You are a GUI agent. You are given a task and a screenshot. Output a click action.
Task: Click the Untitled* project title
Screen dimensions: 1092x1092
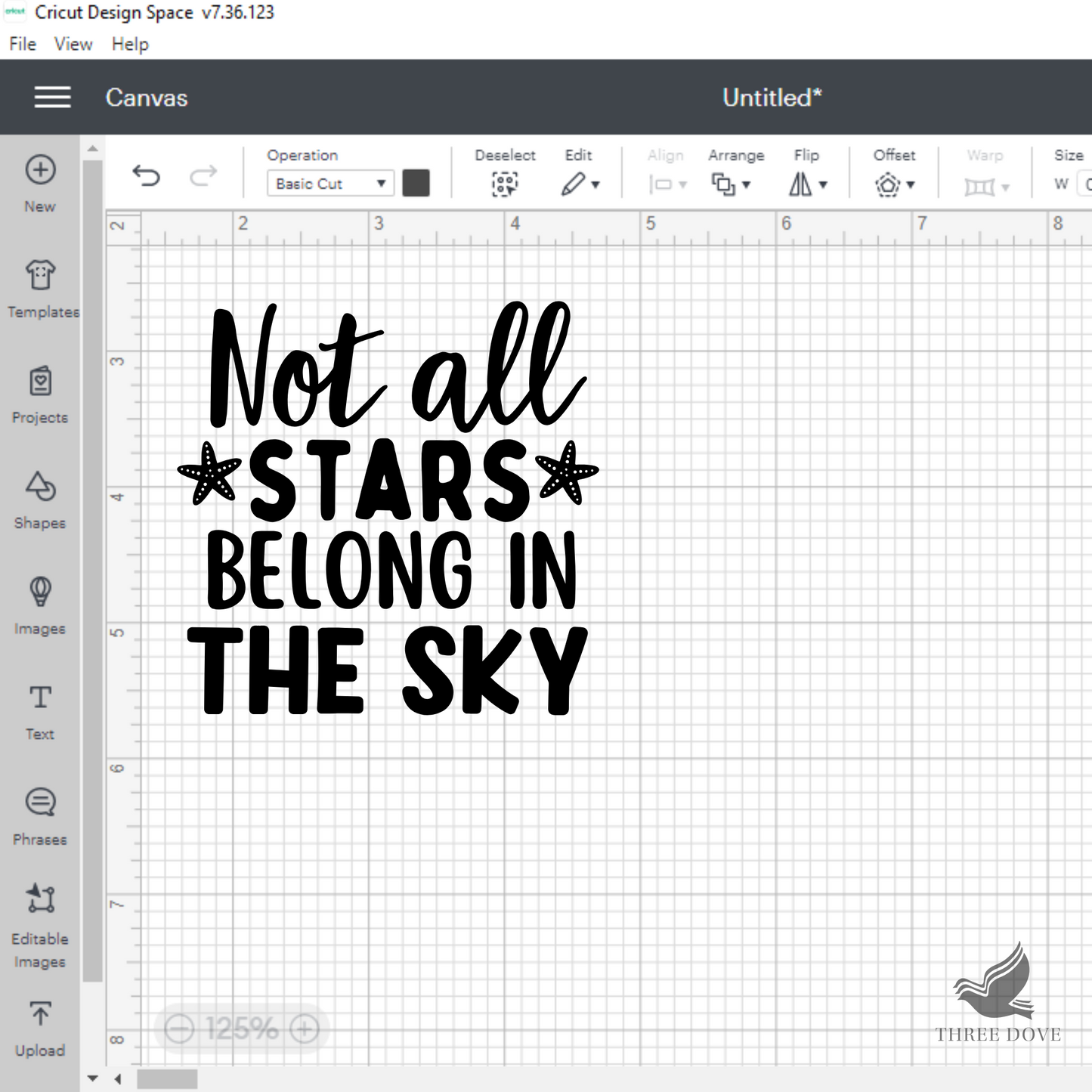(x=772, y=97)
